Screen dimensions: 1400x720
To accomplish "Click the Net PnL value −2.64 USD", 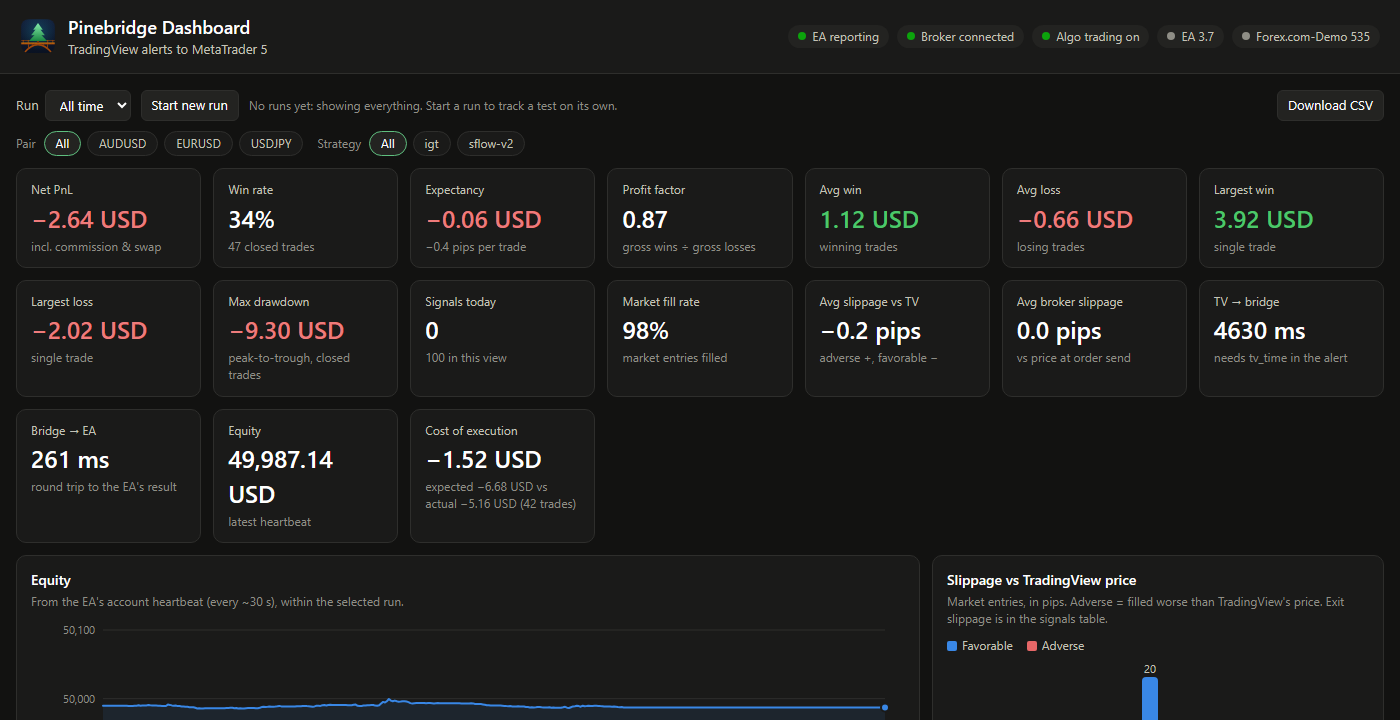I will click(89, 219).
